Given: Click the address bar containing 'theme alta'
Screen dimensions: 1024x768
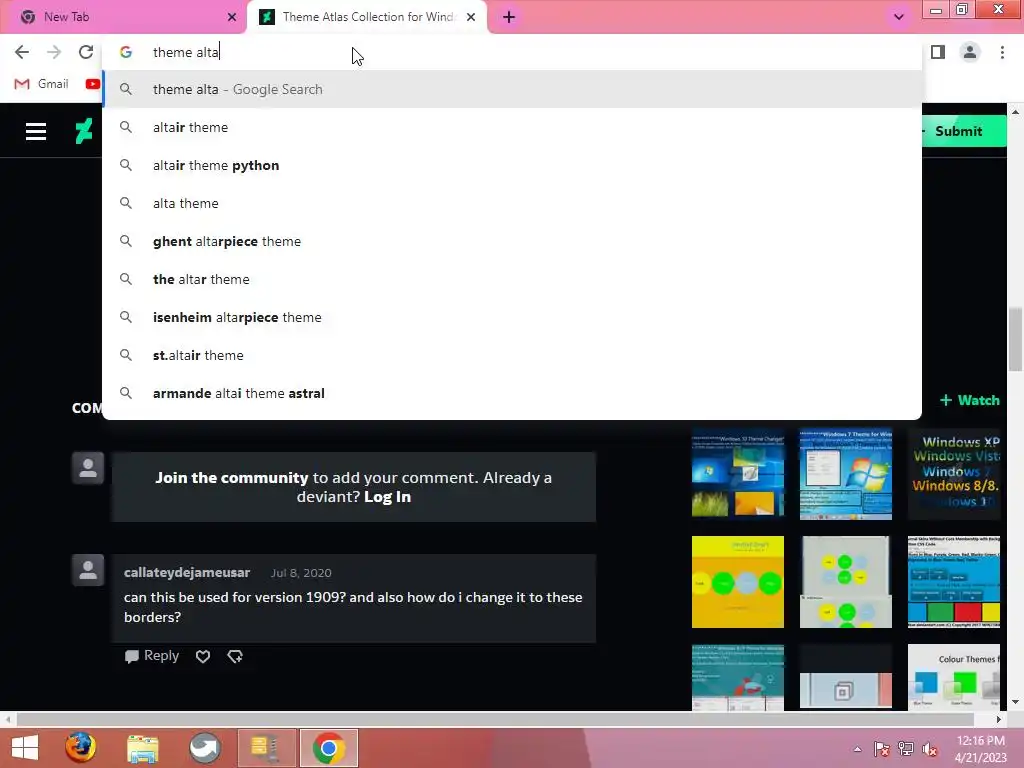Looking at the screenshot, I should point(512,52).
